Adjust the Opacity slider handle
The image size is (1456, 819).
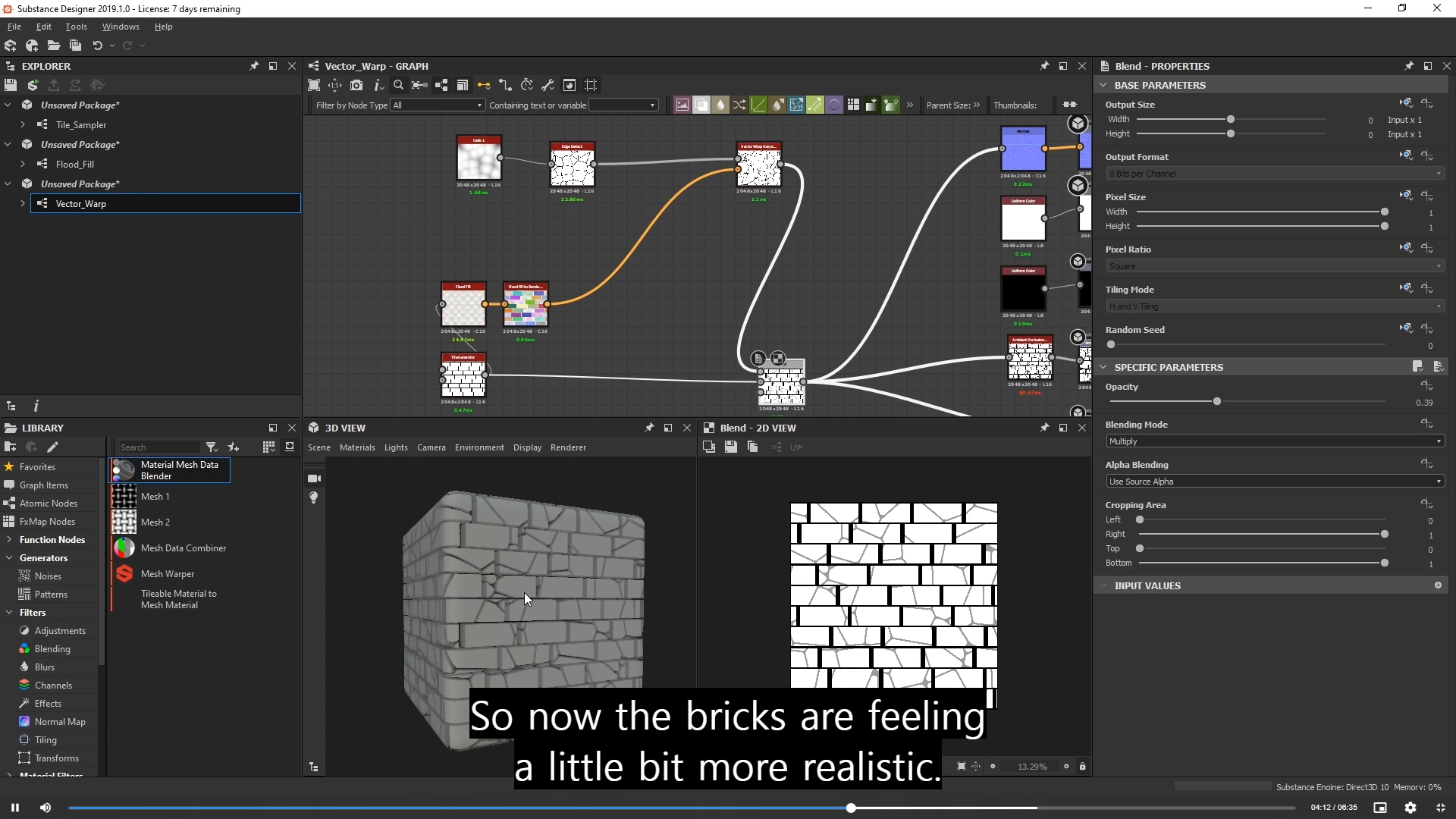pos(1217,401)
